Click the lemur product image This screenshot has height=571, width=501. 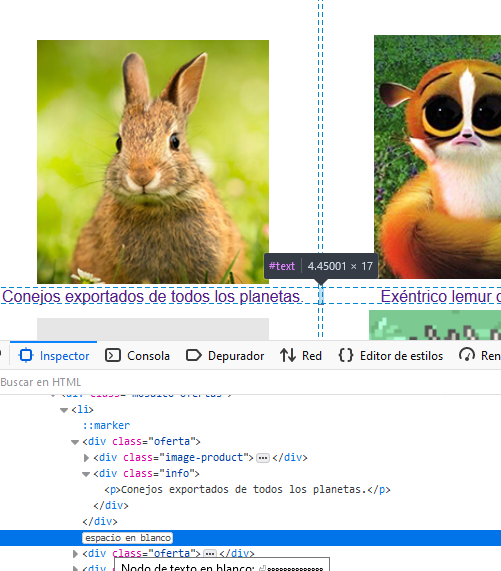click(437, 157)
